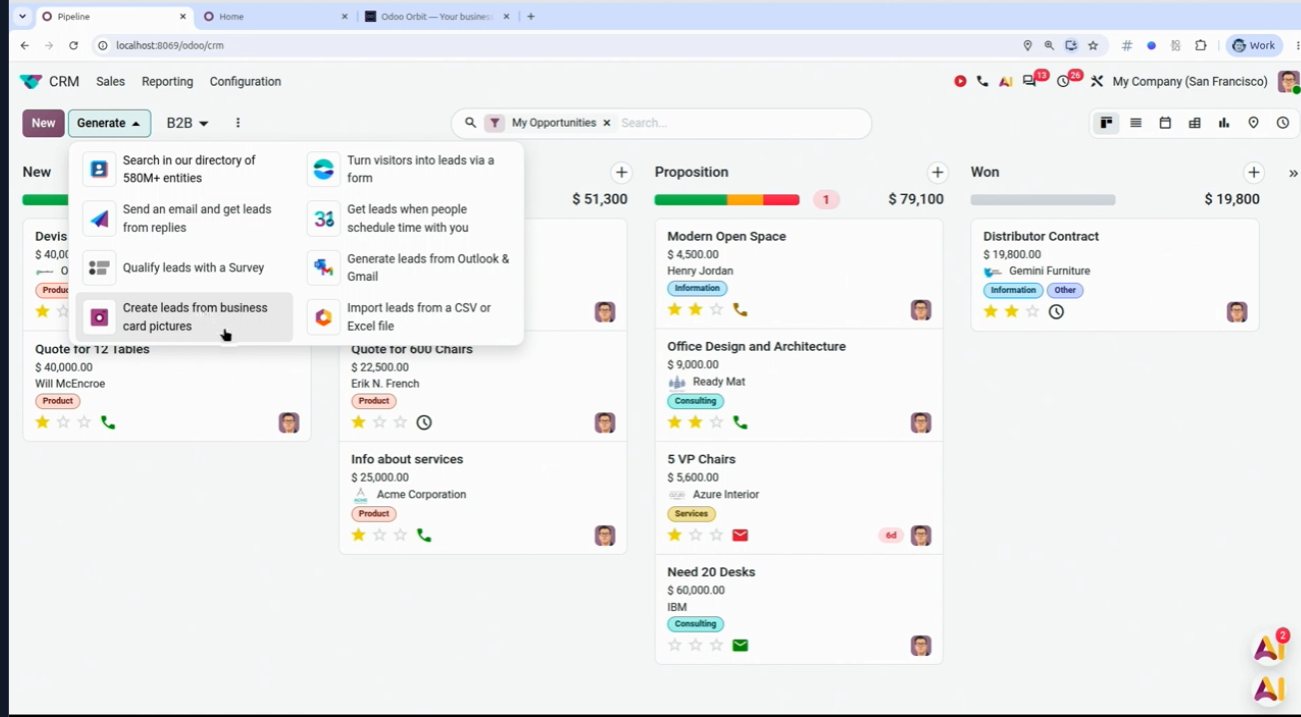
Task: Open the Configuration menu
Action: point(245,82)
